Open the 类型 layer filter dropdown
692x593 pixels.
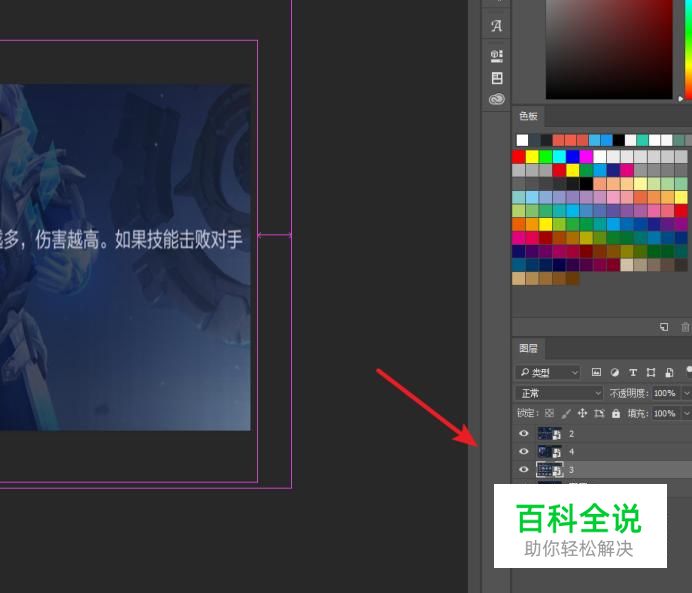tap(548, 373)
